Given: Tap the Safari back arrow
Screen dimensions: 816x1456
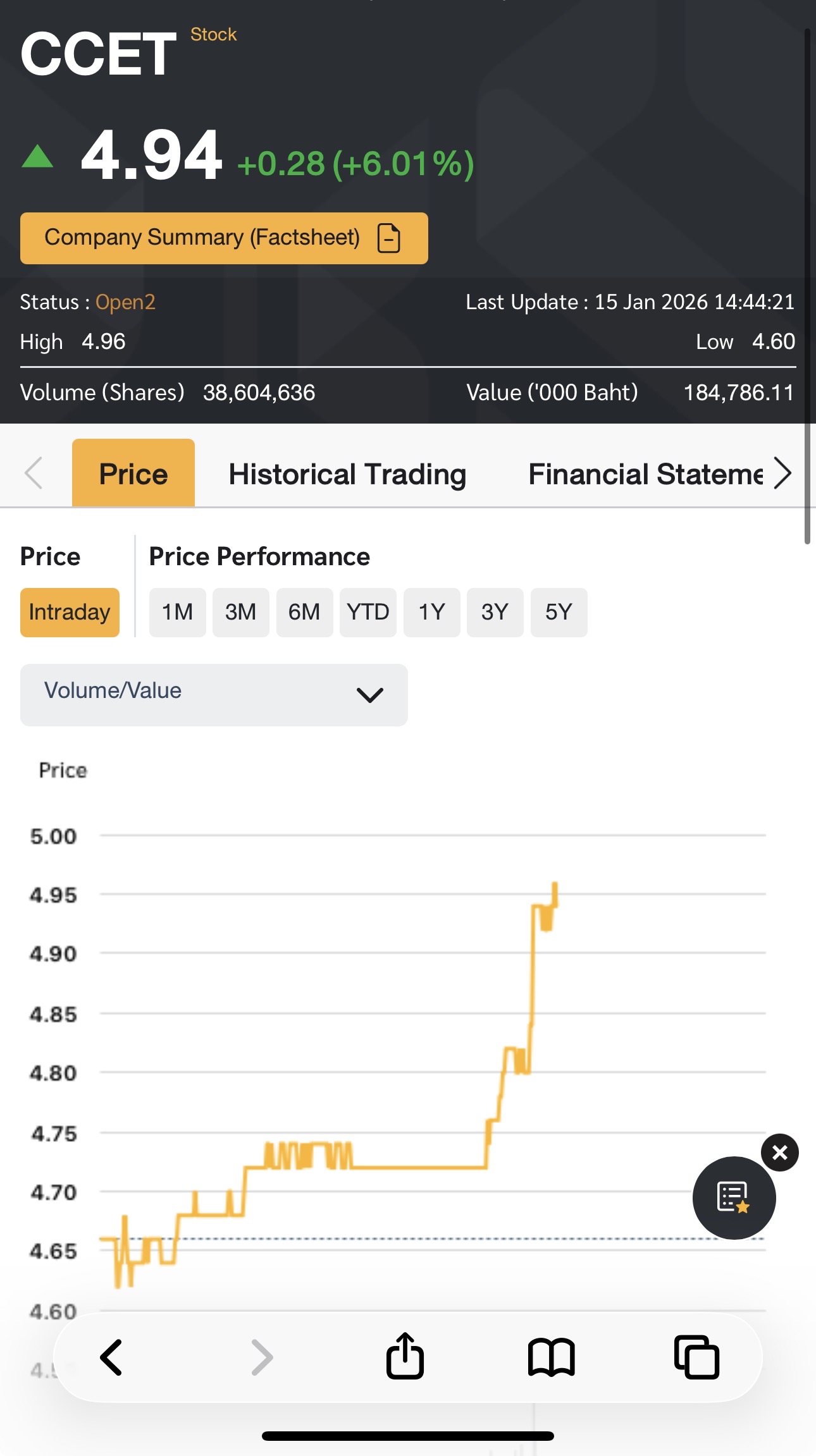Looking at the screenshot, I should pyautogui.click(x=111, y=1357).
